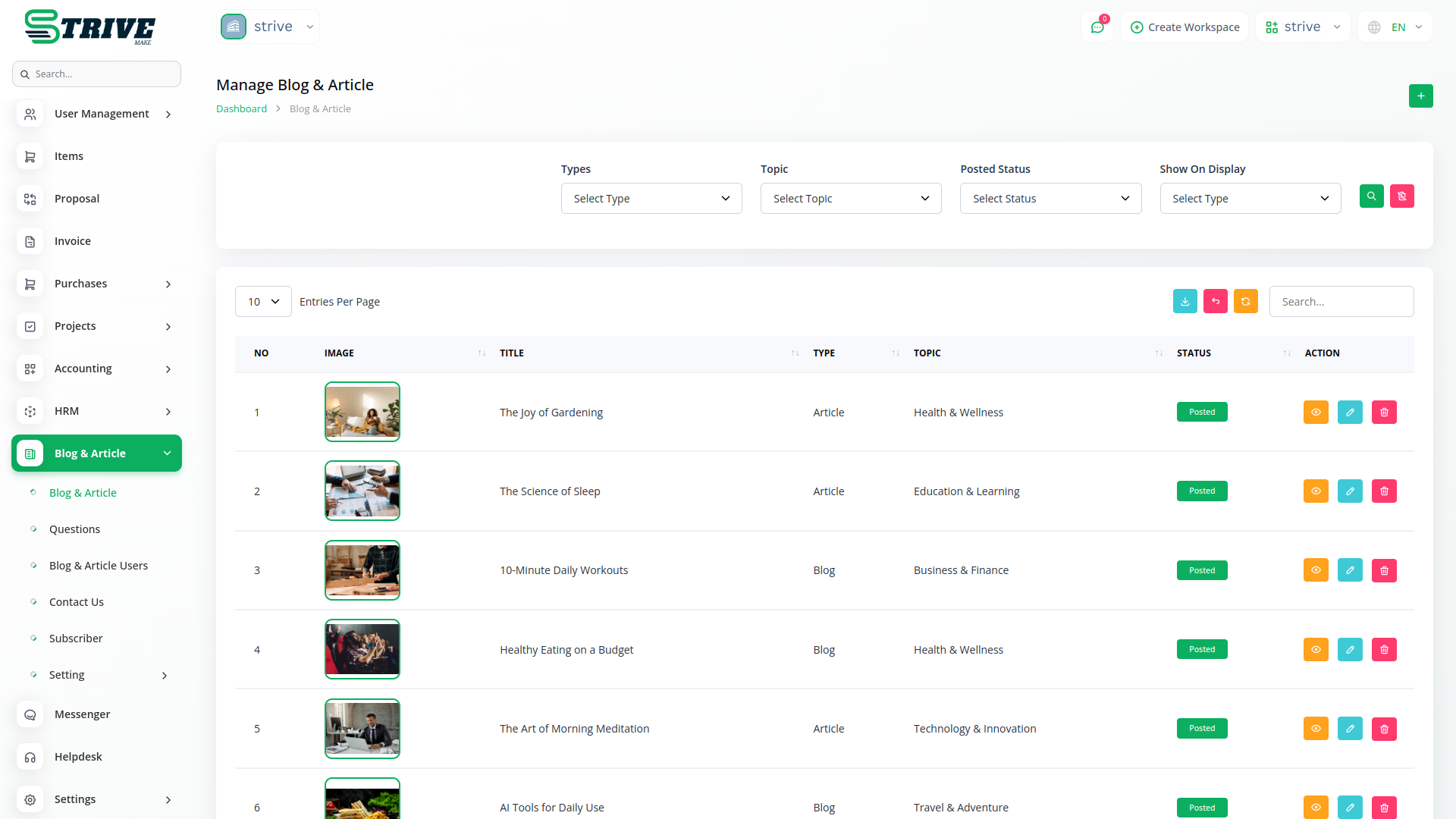
Task: Click the green filter search icon button
Action: 1371,196
